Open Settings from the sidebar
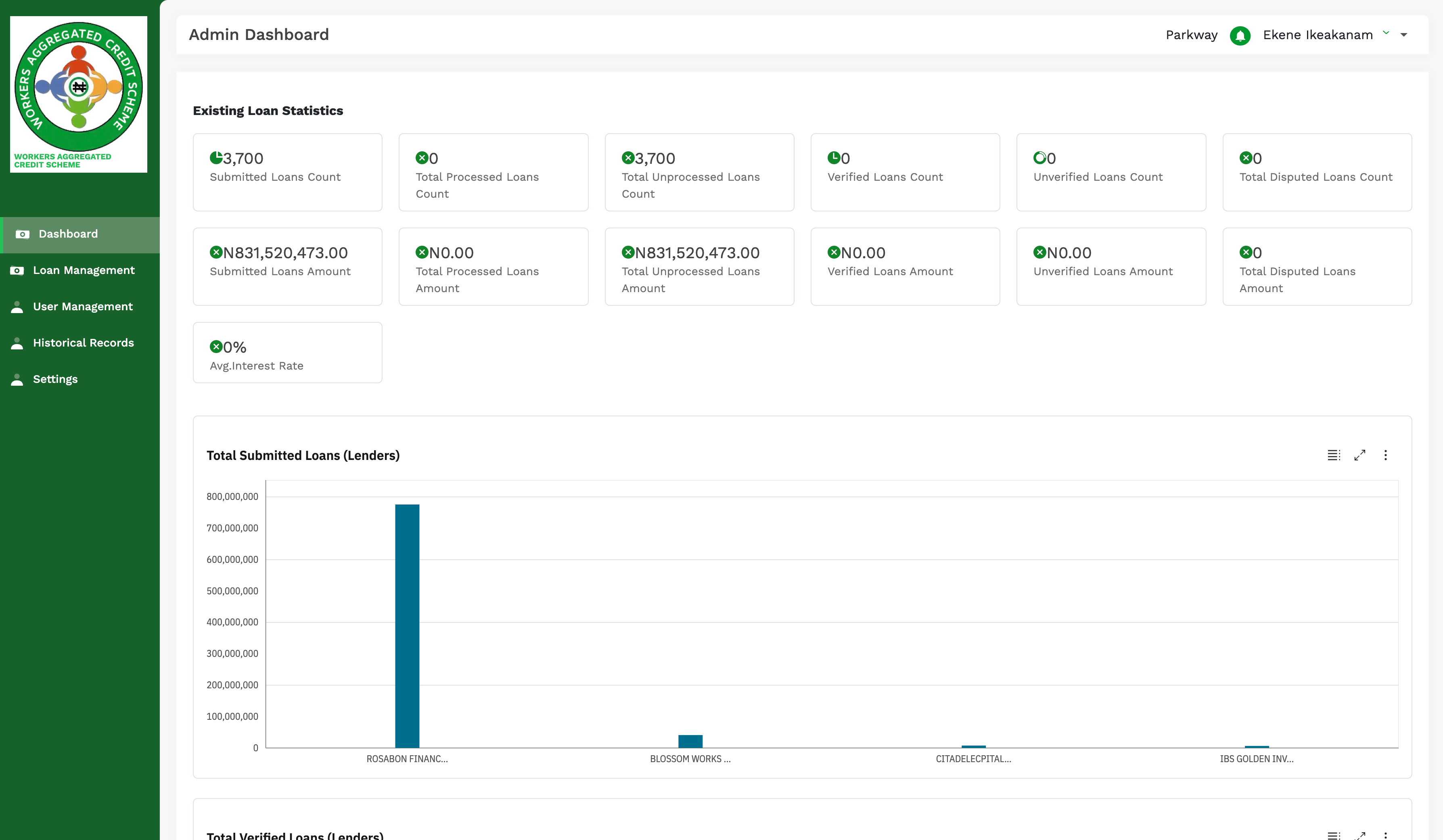Image resolution: width=1443 pixels, height=840 pixels. (55, 379)
